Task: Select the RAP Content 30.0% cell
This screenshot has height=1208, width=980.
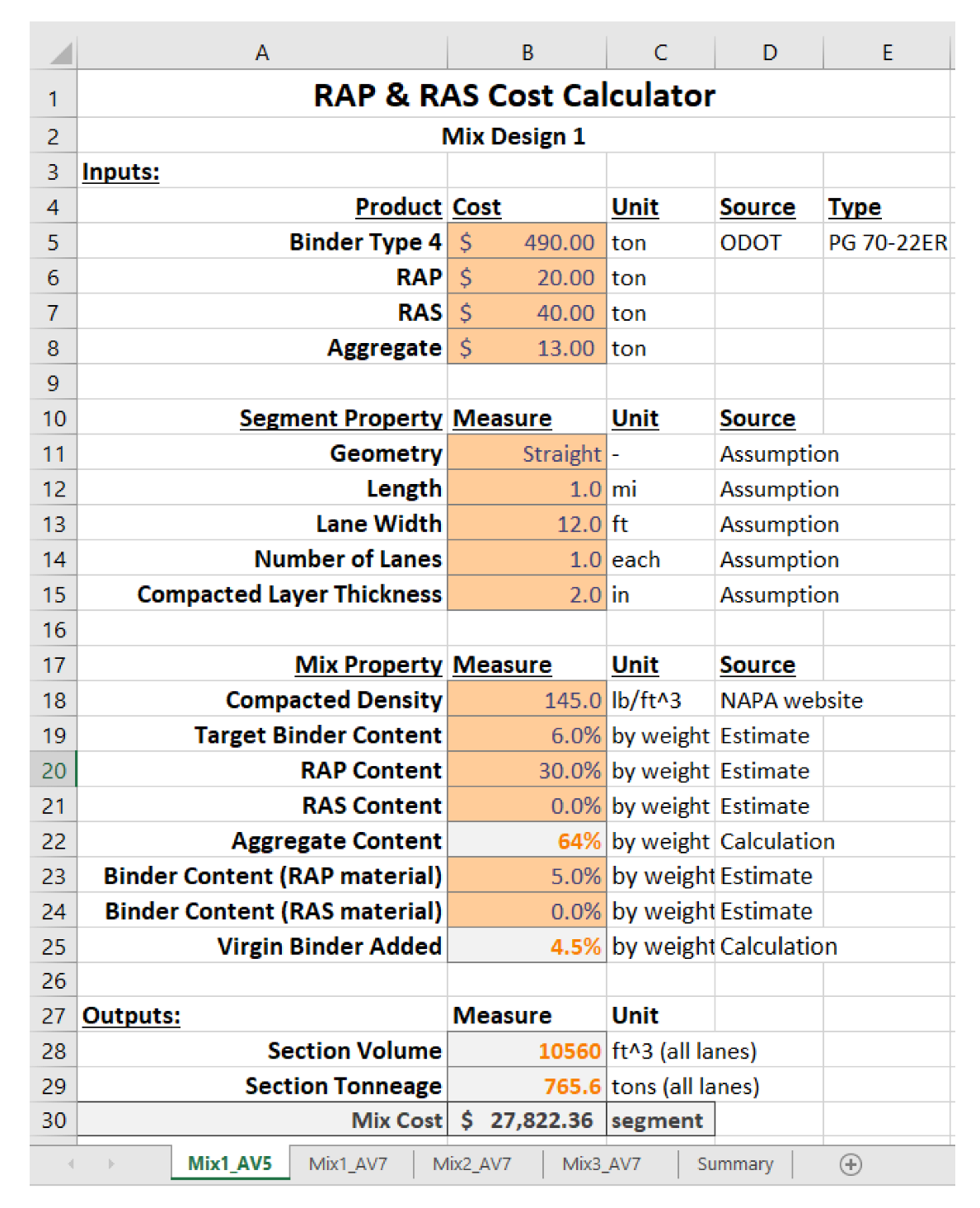Action: pyautogui.click(x=527, y=770)
